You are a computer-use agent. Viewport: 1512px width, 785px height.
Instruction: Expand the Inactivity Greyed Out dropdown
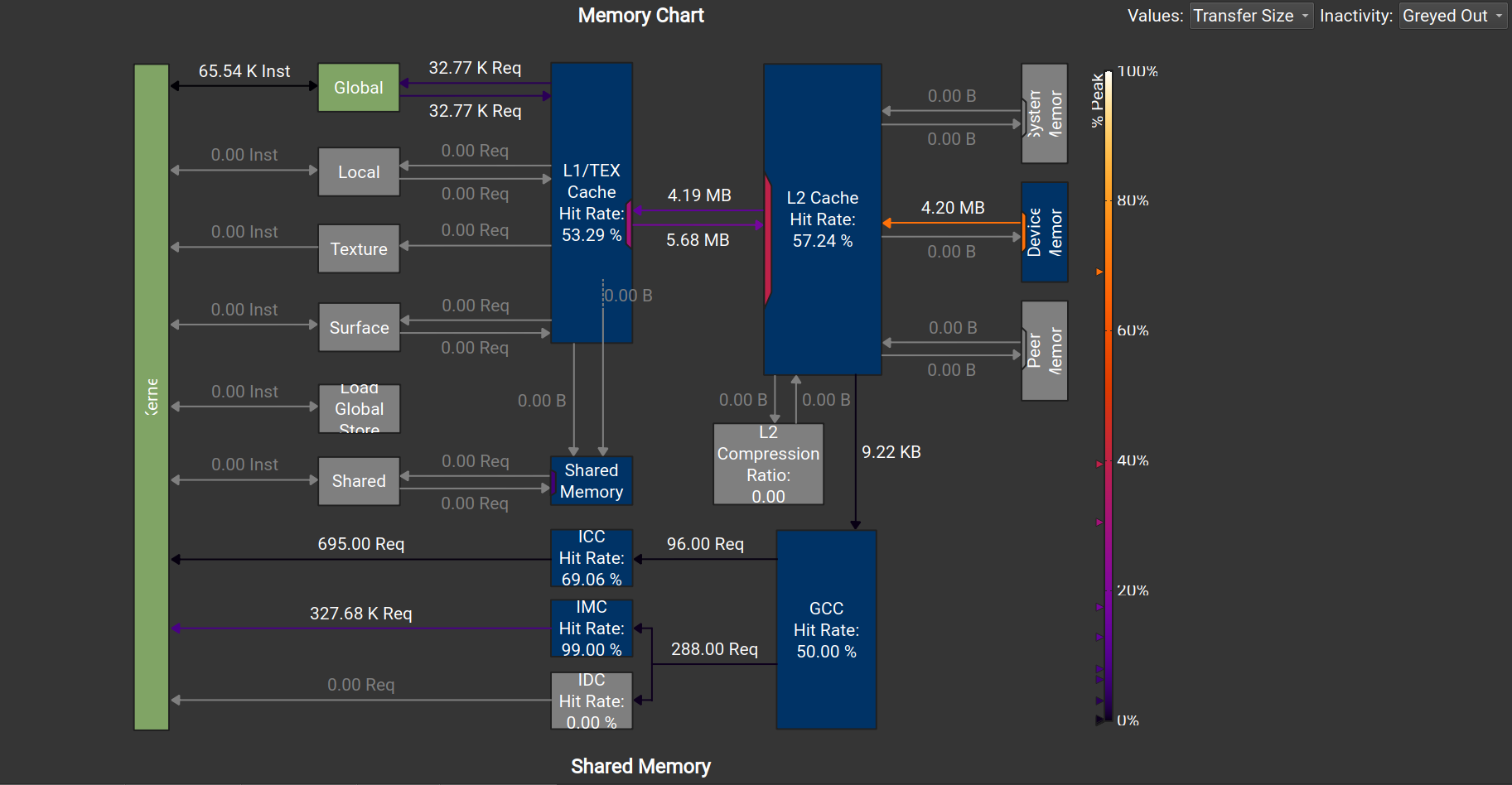click(x=1452, y=16)
